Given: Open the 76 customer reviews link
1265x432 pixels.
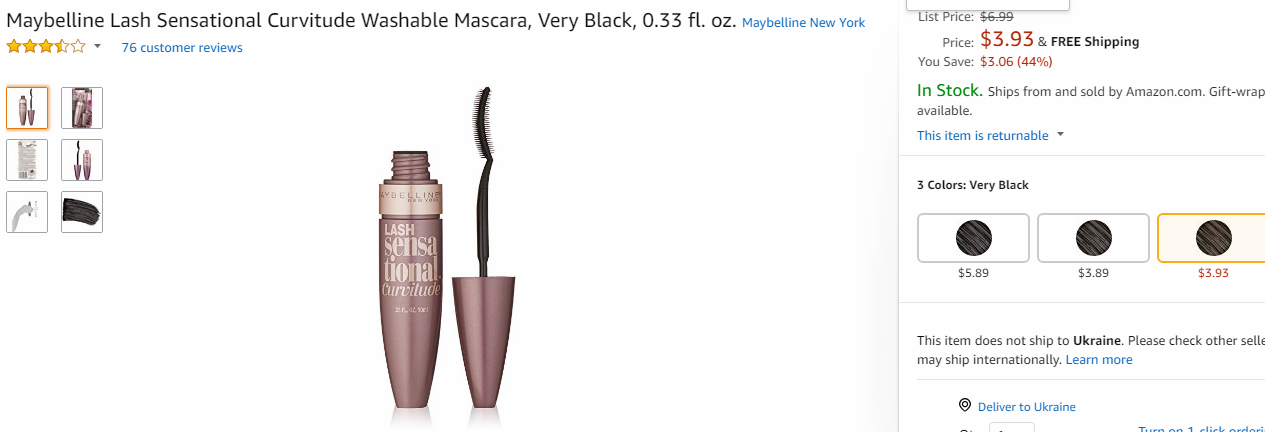Looking at the screenshot, I should click(182, 47).
